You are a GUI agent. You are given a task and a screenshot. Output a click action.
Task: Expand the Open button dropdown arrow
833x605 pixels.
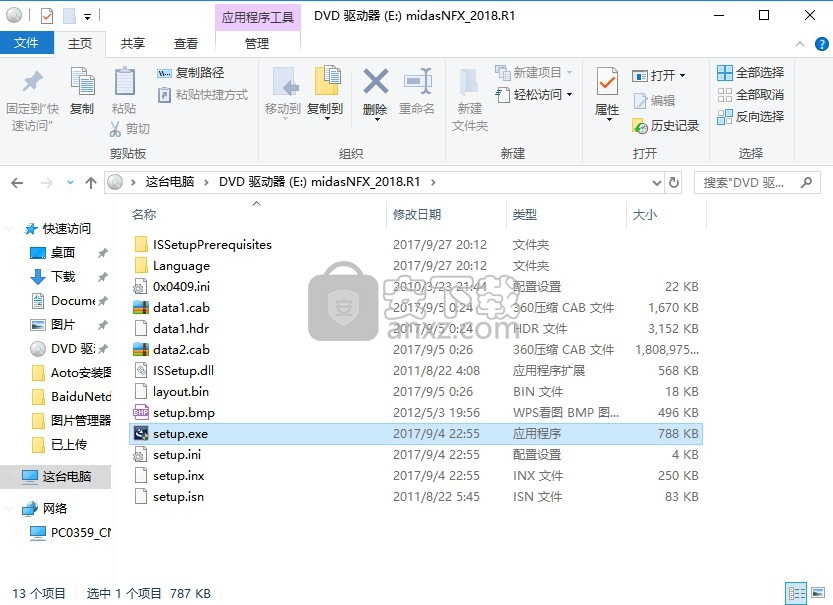click(x=683, y=76)
